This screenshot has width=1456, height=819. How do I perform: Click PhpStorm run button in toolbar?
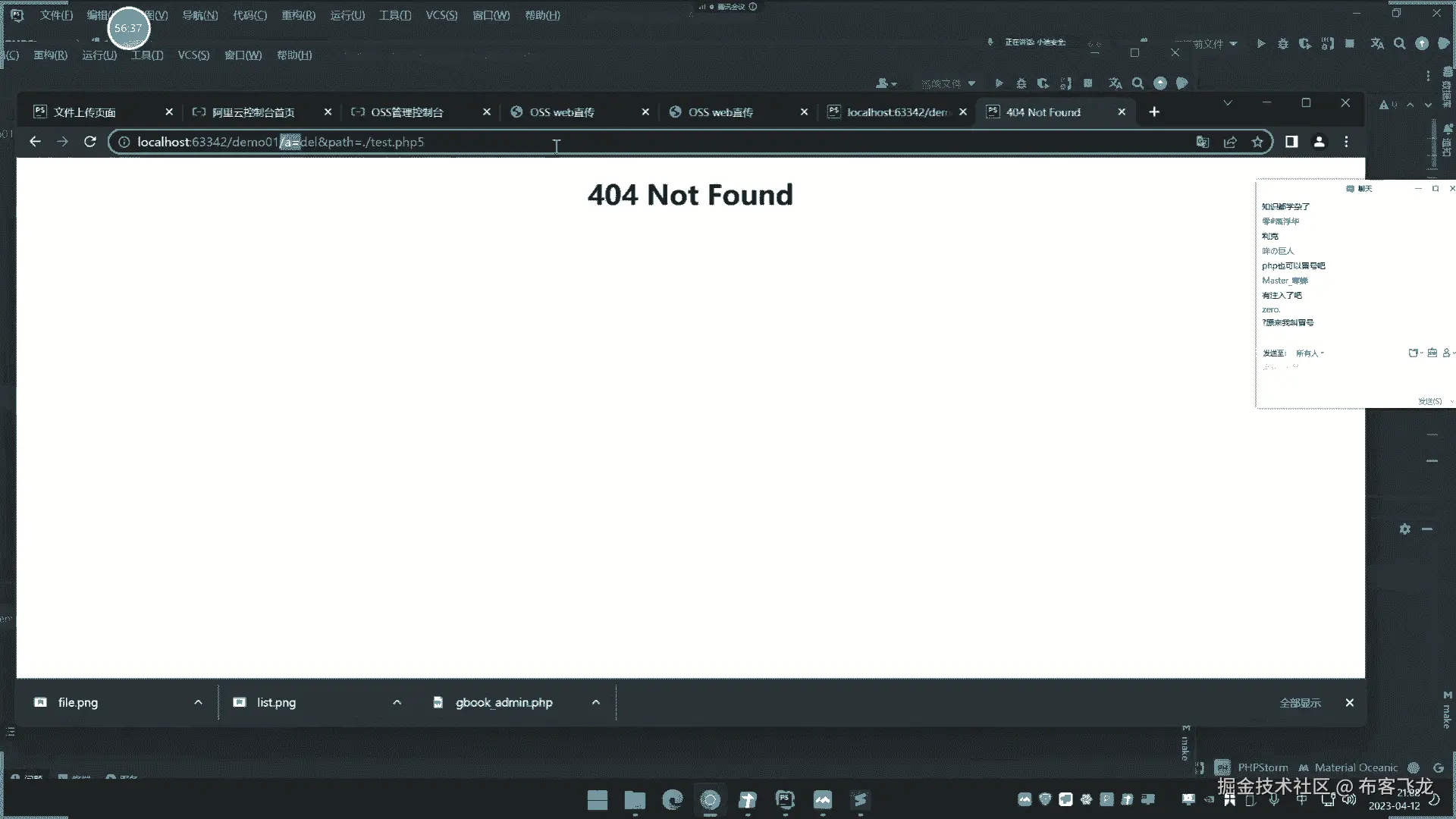click(1260, 44)
